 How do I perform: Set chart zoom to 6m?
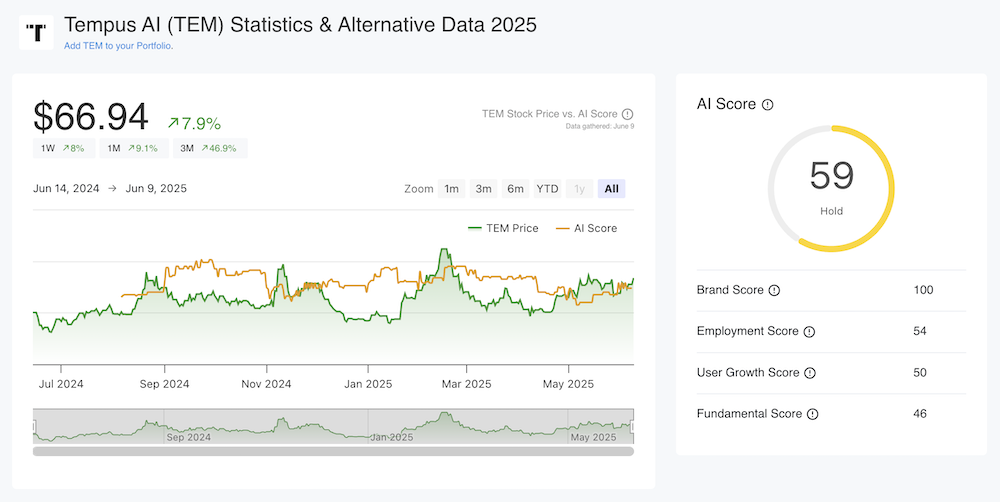pyautogui.click(x=515, y=189)
